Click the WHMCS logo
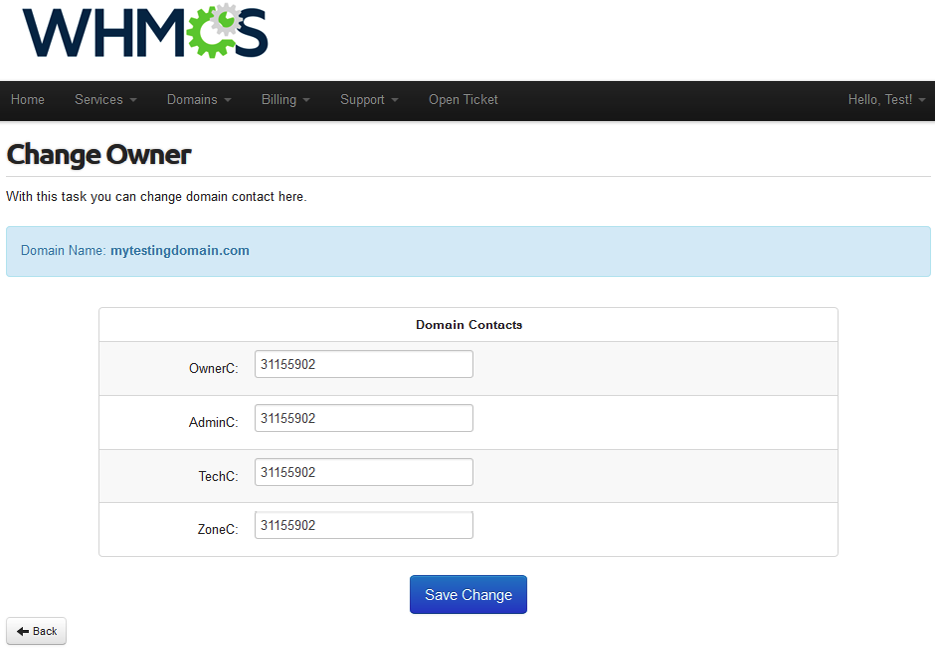 point(145,31)
